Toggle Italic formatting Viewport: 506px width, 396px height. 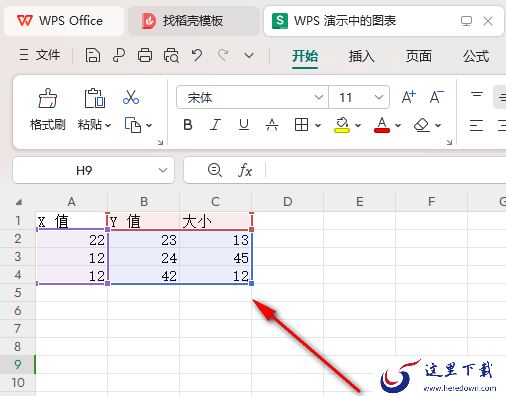(x=215, y=125)
